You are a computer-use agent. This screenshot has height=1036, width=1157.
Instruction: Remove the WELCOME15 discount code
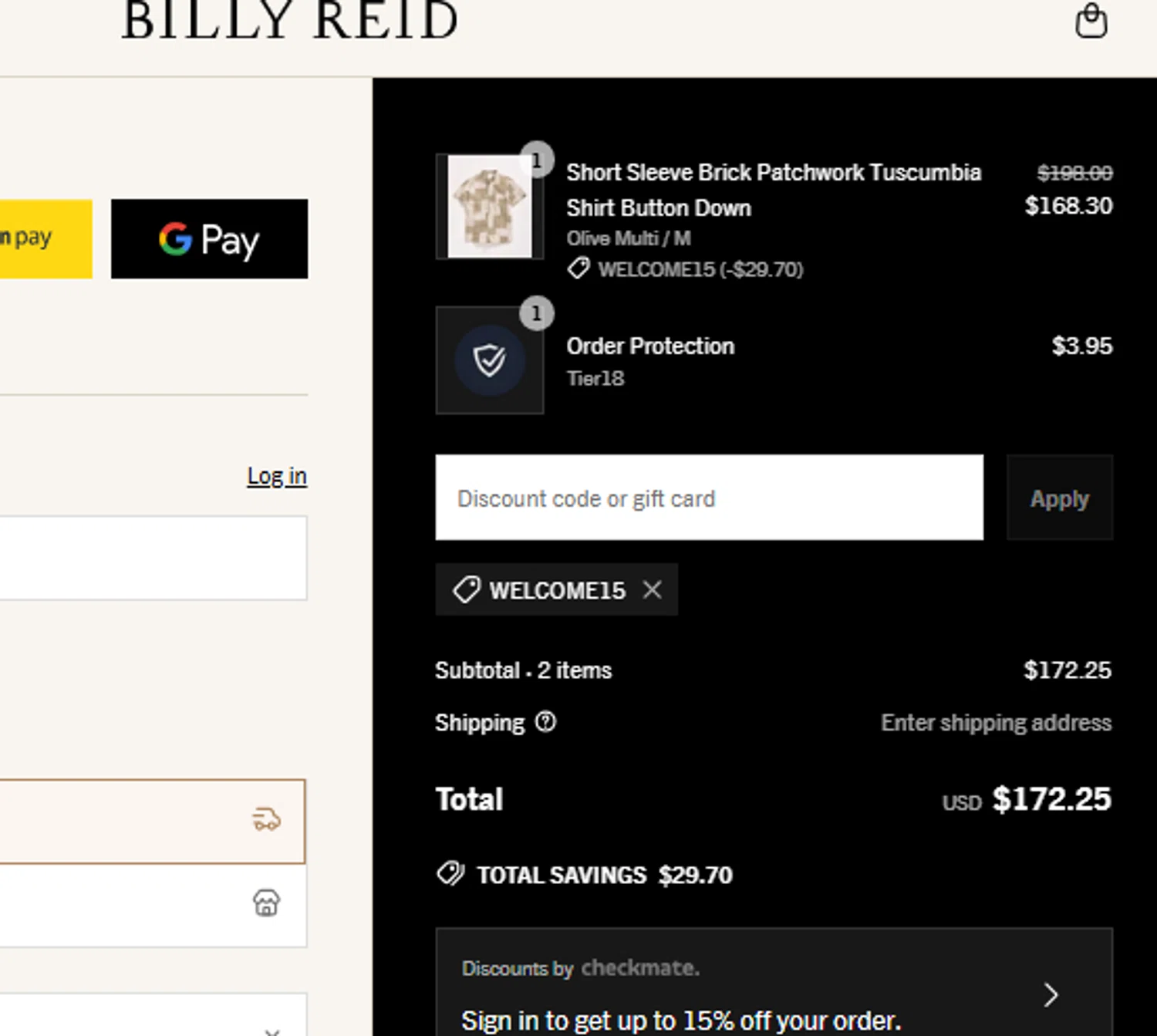tap(653, 590)
